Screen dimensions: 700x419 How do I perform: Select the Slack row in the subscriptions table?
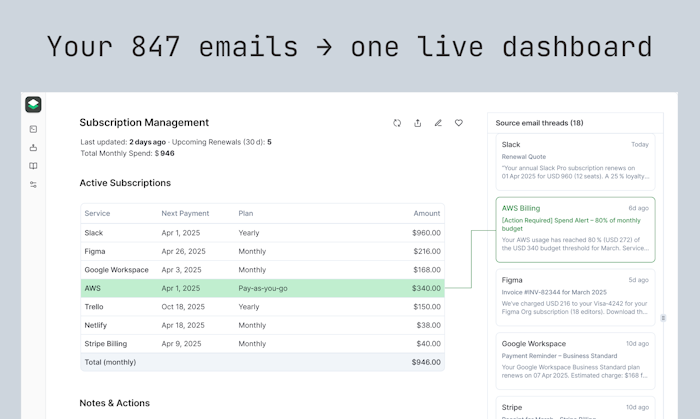(x=262, y=233)
